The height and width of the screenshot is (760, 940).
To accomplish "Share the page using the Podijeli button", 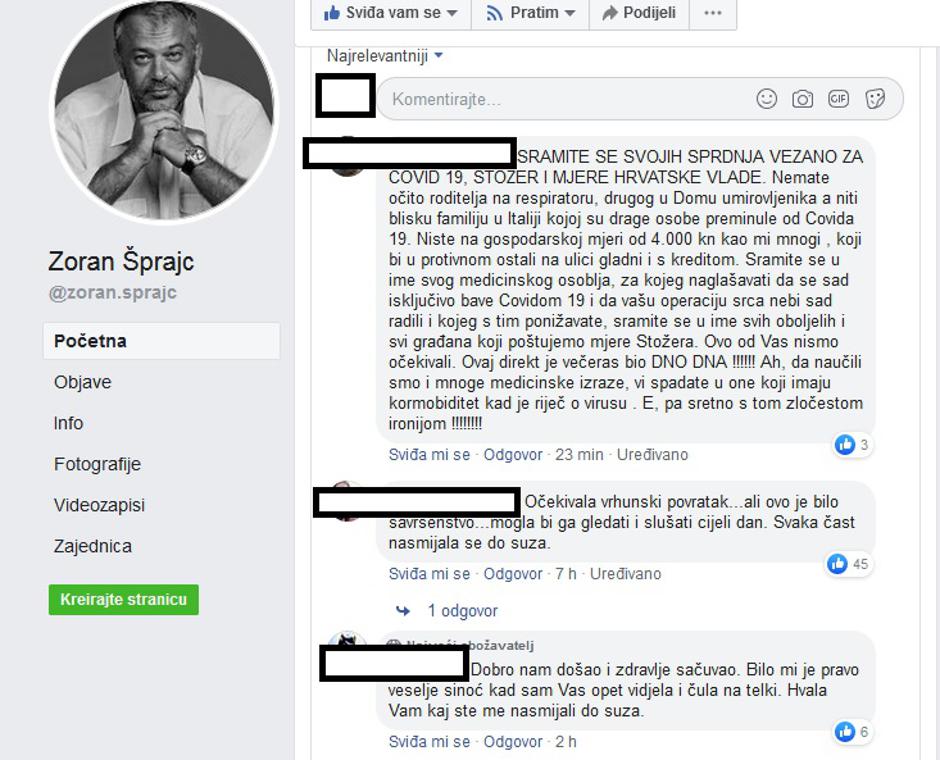I will tap(639, 13).
